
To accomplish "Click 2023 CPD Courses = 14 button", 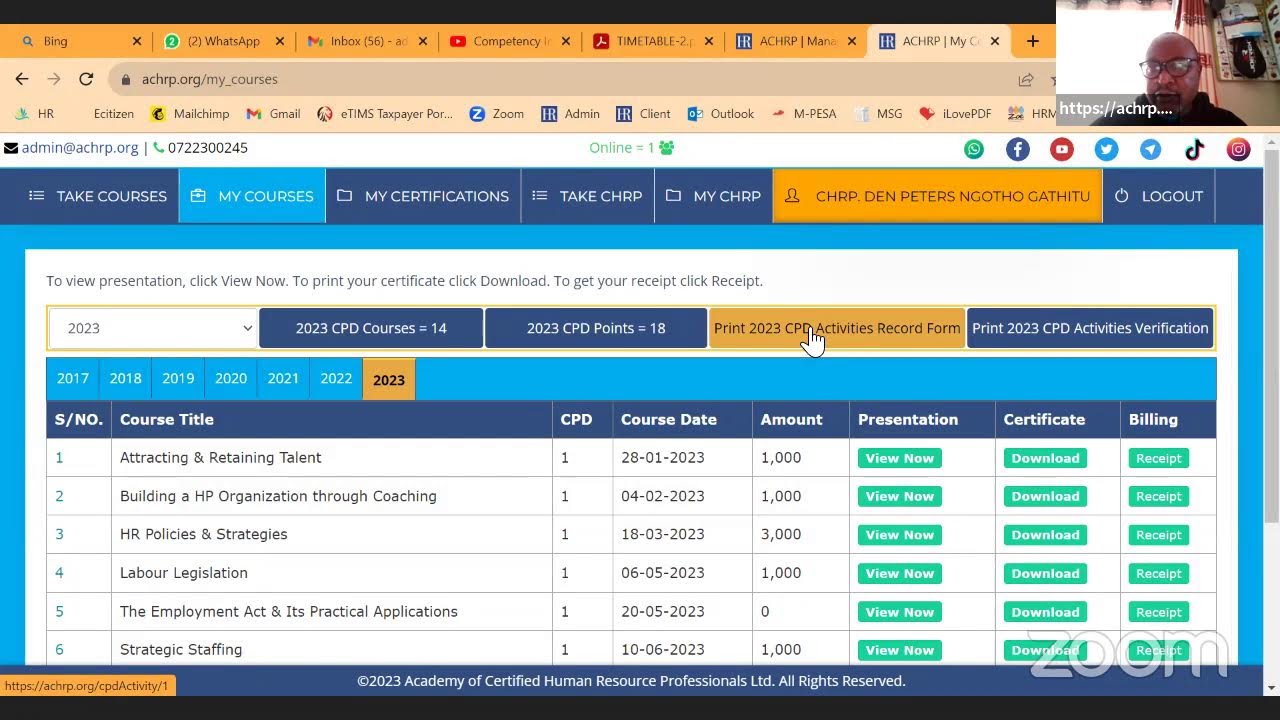I will tap(371, 328).
